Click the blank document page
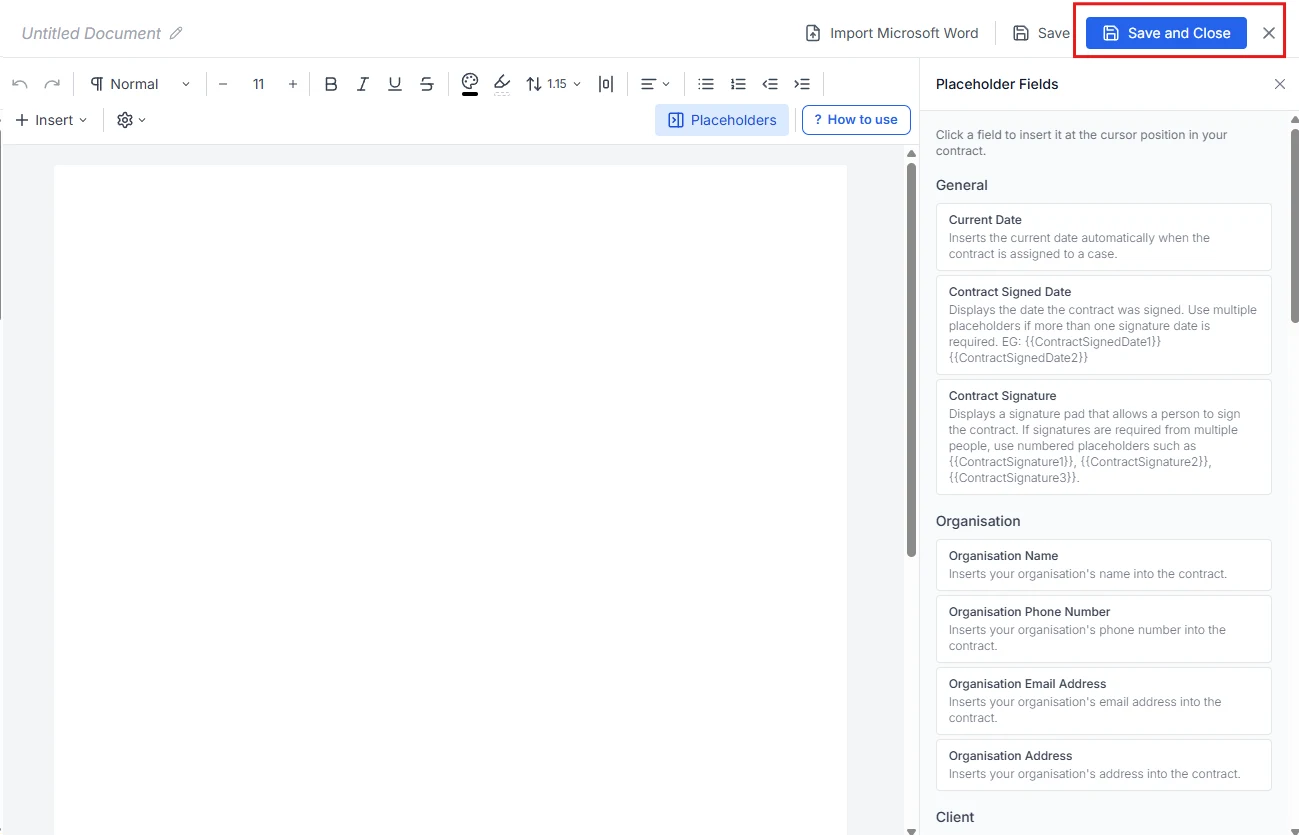The height and width of the screenshot is (835, 1299). (450, 500)
